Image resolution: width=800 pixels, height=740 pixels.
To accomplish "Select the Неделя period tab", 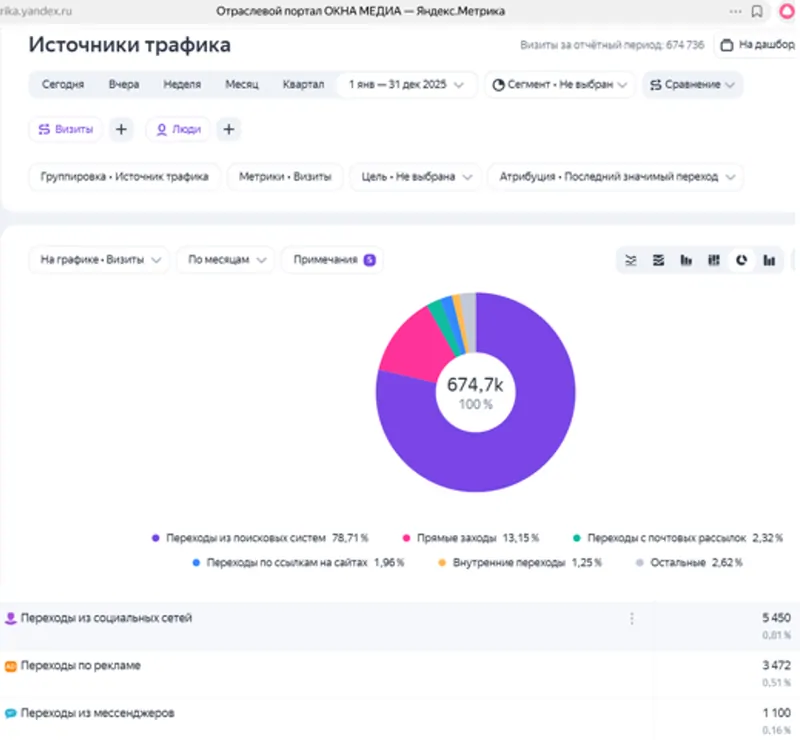I will click(182, 85).
